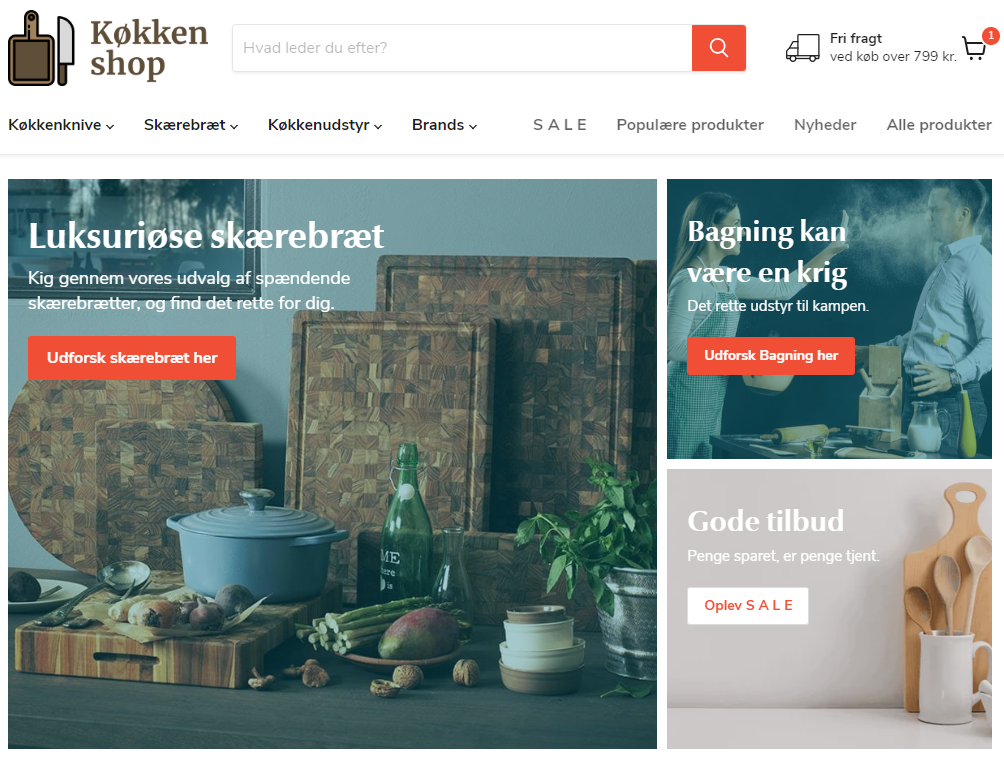Screen dimensions: 1004x758
Task: Click the magnifier search button
Action: point(718,48)
